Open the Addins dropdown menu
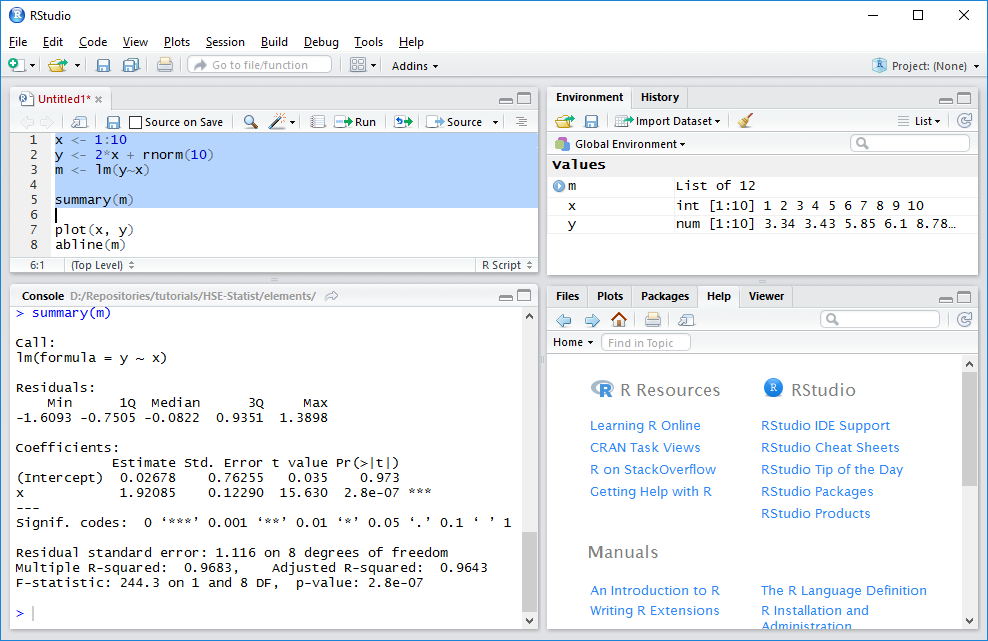Viewport: 988px width, 641px height. 414,66
